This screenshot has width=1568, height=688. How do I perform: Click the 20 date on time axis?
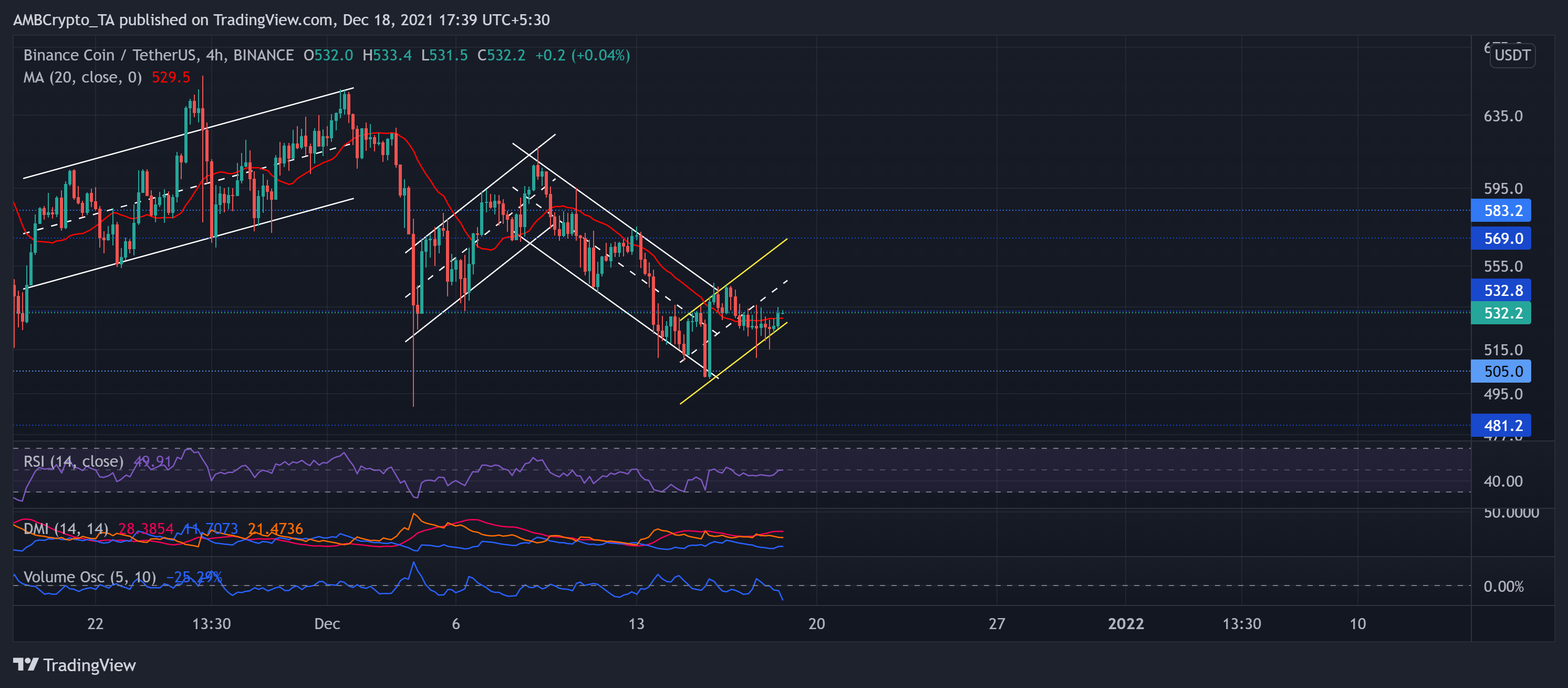(816, 624)
